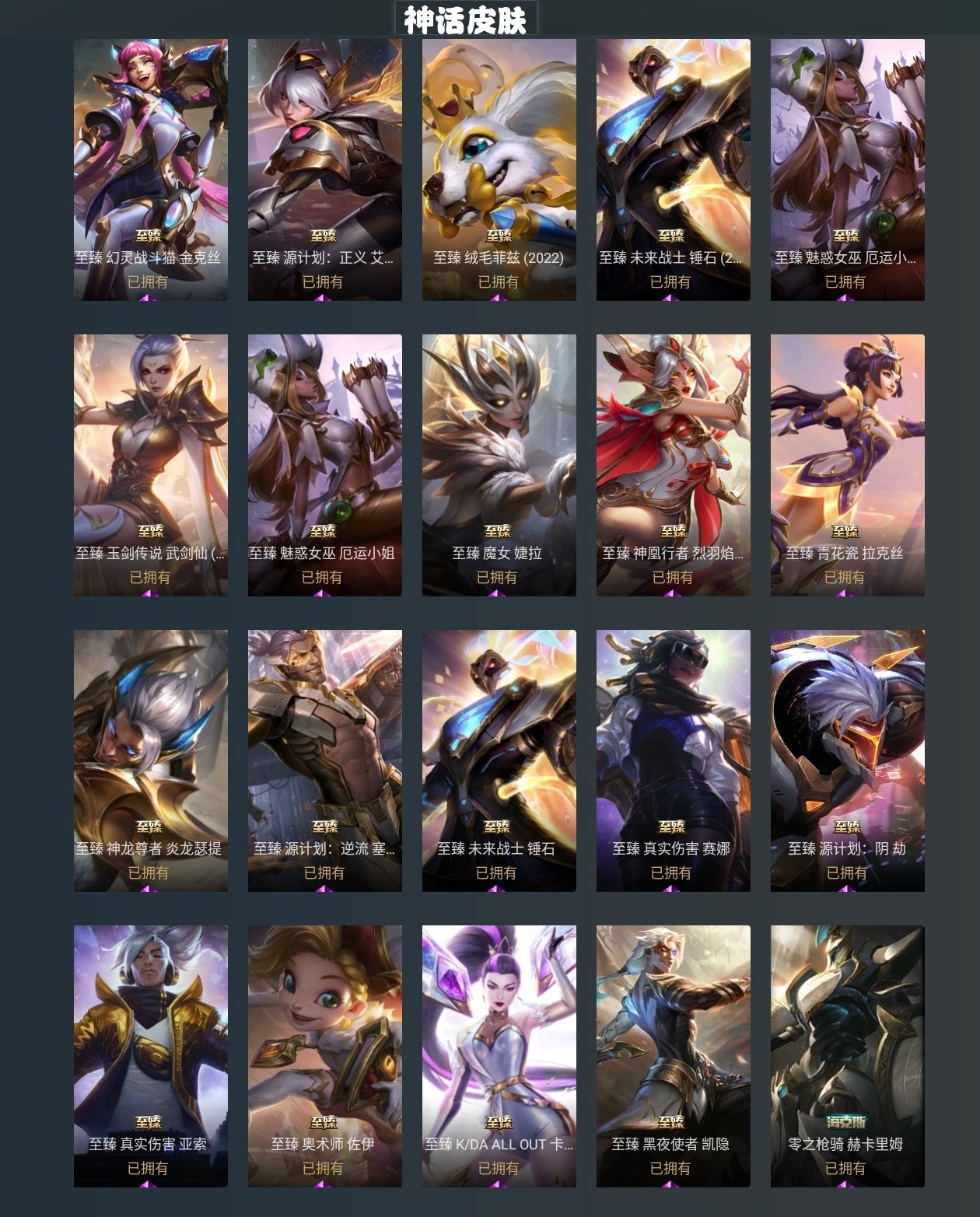Click the 至臻 badge on K/DA ALL OUT card
The image size is (980, 1217).
point(499,1122)
